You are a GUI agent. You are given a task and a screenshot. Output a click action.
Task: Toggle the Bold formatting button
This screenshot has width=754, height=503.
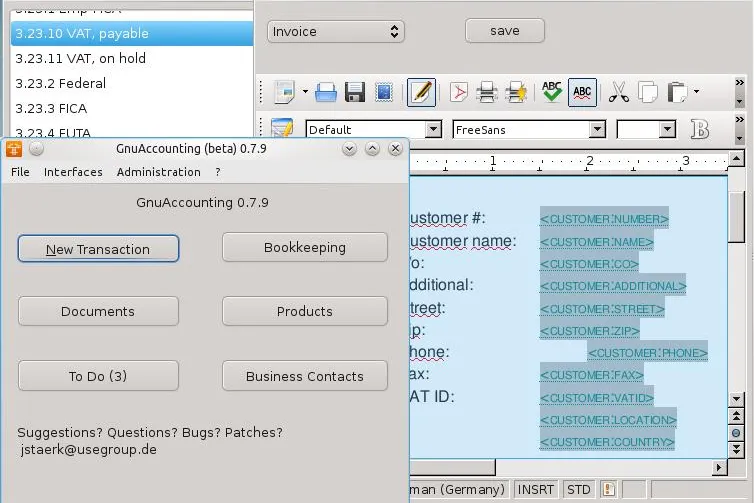tap(700, 129)
